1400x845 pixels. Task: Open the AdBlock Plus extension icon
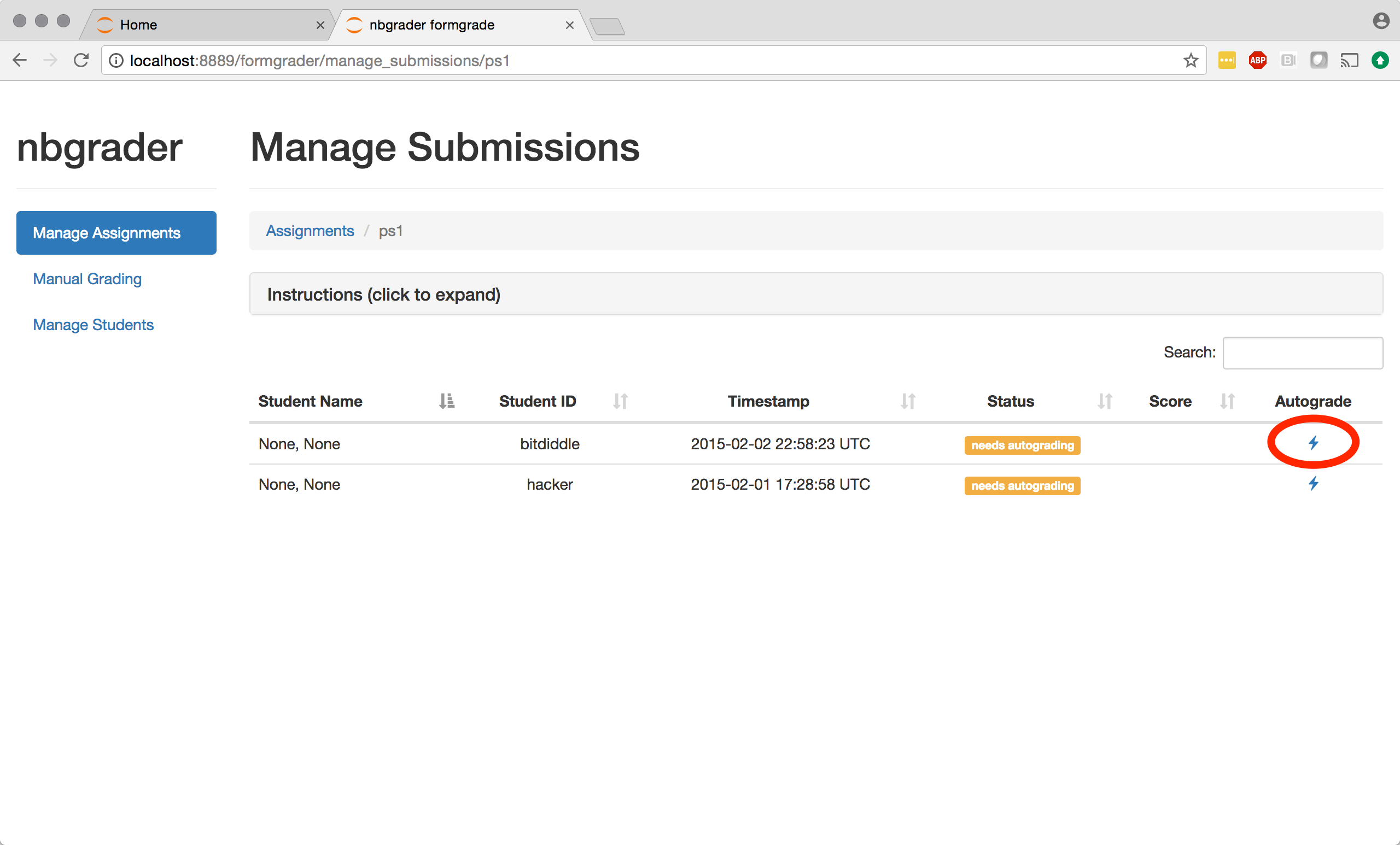pyautogui.click(x=1257, y=60)
